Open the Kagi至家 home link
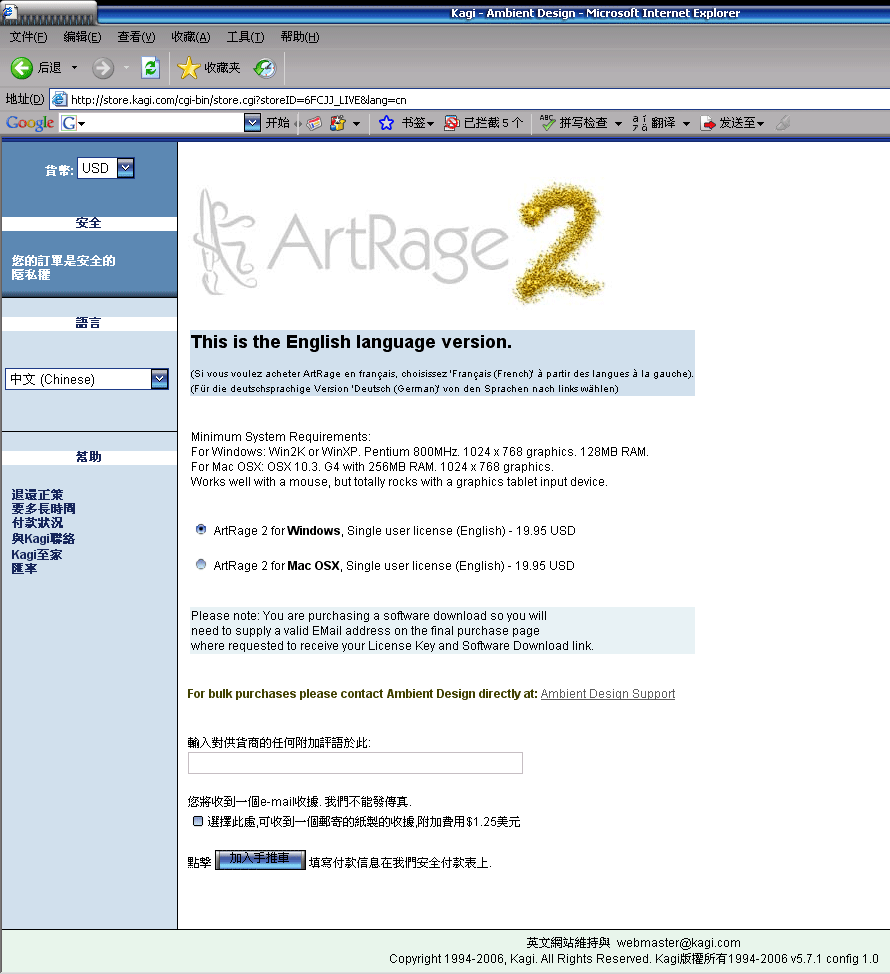This screenshot has width=890, height=974. point(37,554)
